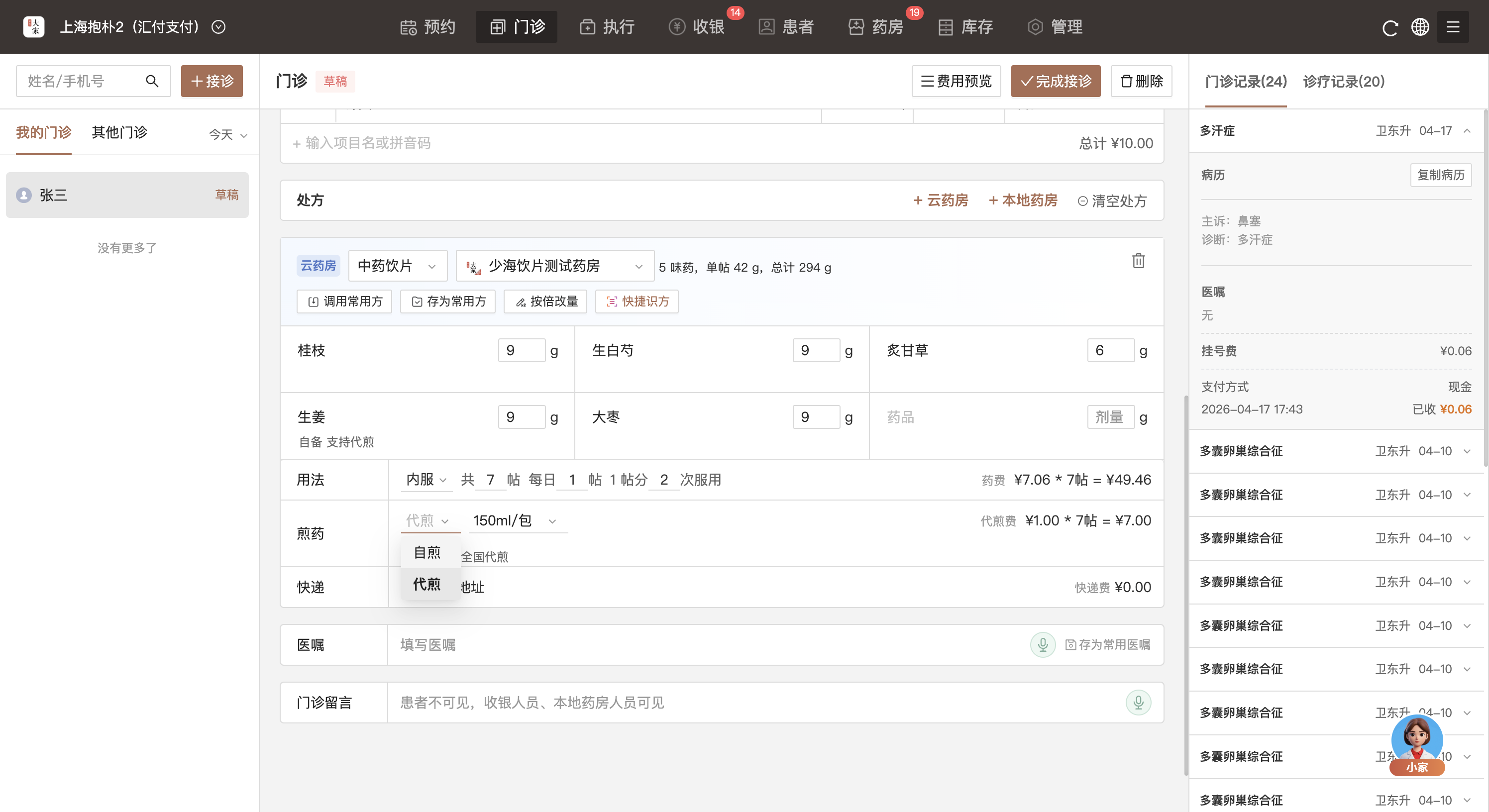
Task: Switch to 诊疗记录(20) tab
Action: [1343, 82]
